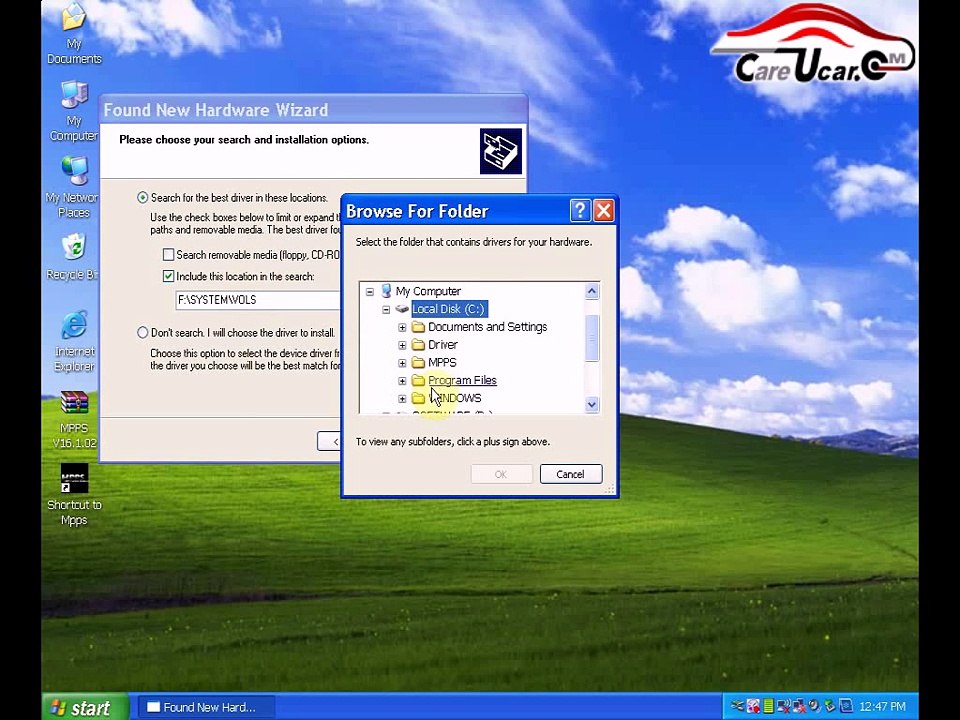Expand the Program Files folder node
The image size is (960, 720).
[x=402, y=381]
